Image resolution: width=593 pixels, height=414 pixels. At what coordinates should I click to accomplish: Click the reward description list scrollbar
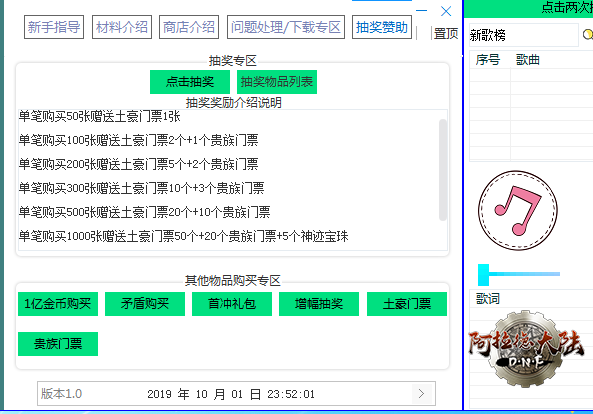(x=443, y=170)
